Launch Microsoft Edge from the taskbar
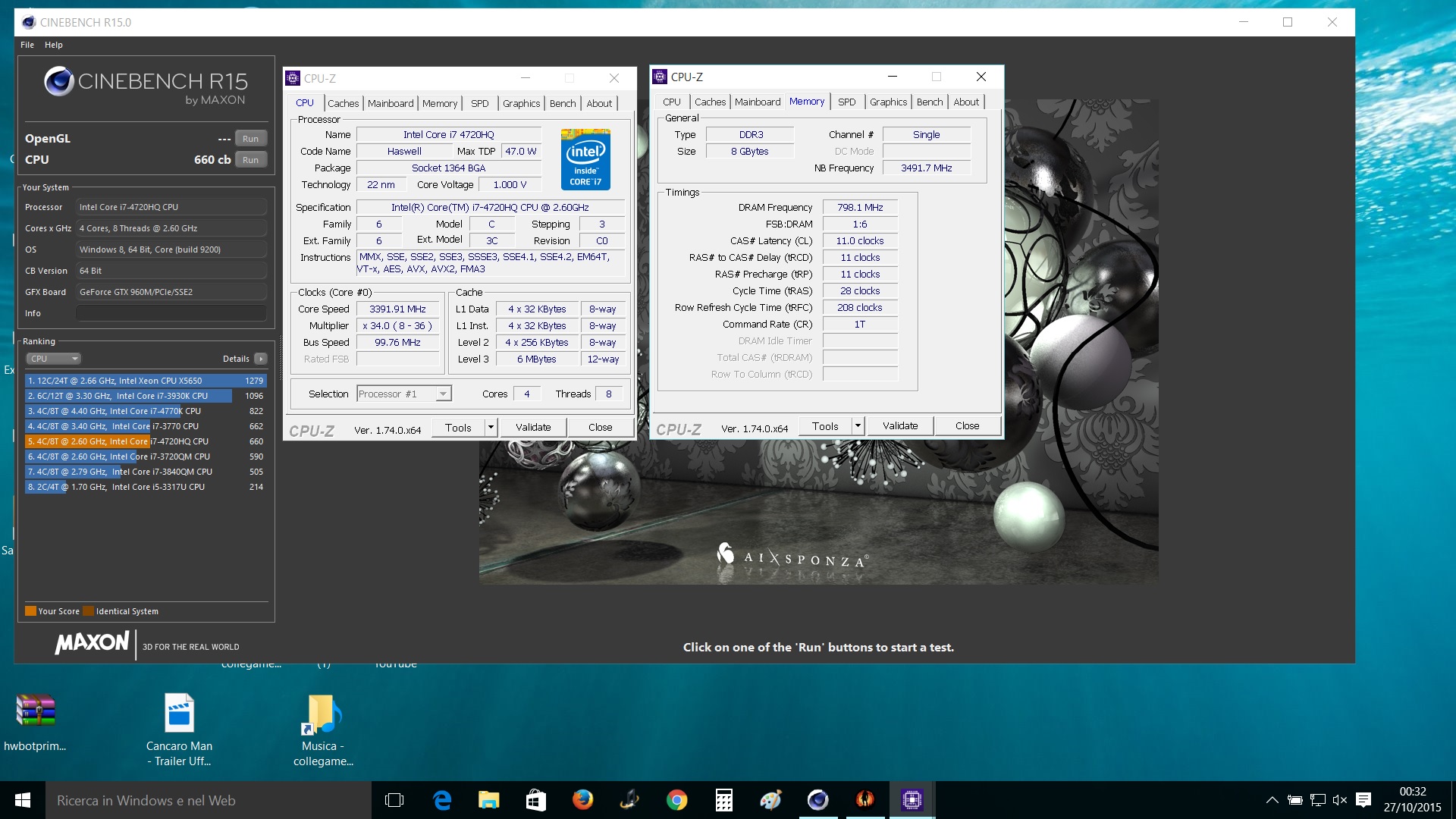Viewport: 1456px width, 819px height. pyautogui.click(x=442, y=800)
